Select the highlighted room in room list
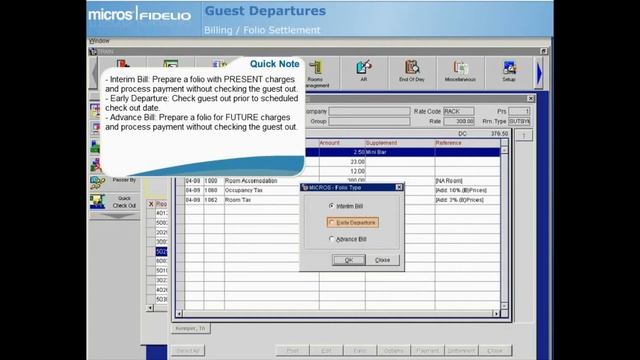The width and height of the screenshot is (640, 360). click(162, 252)
